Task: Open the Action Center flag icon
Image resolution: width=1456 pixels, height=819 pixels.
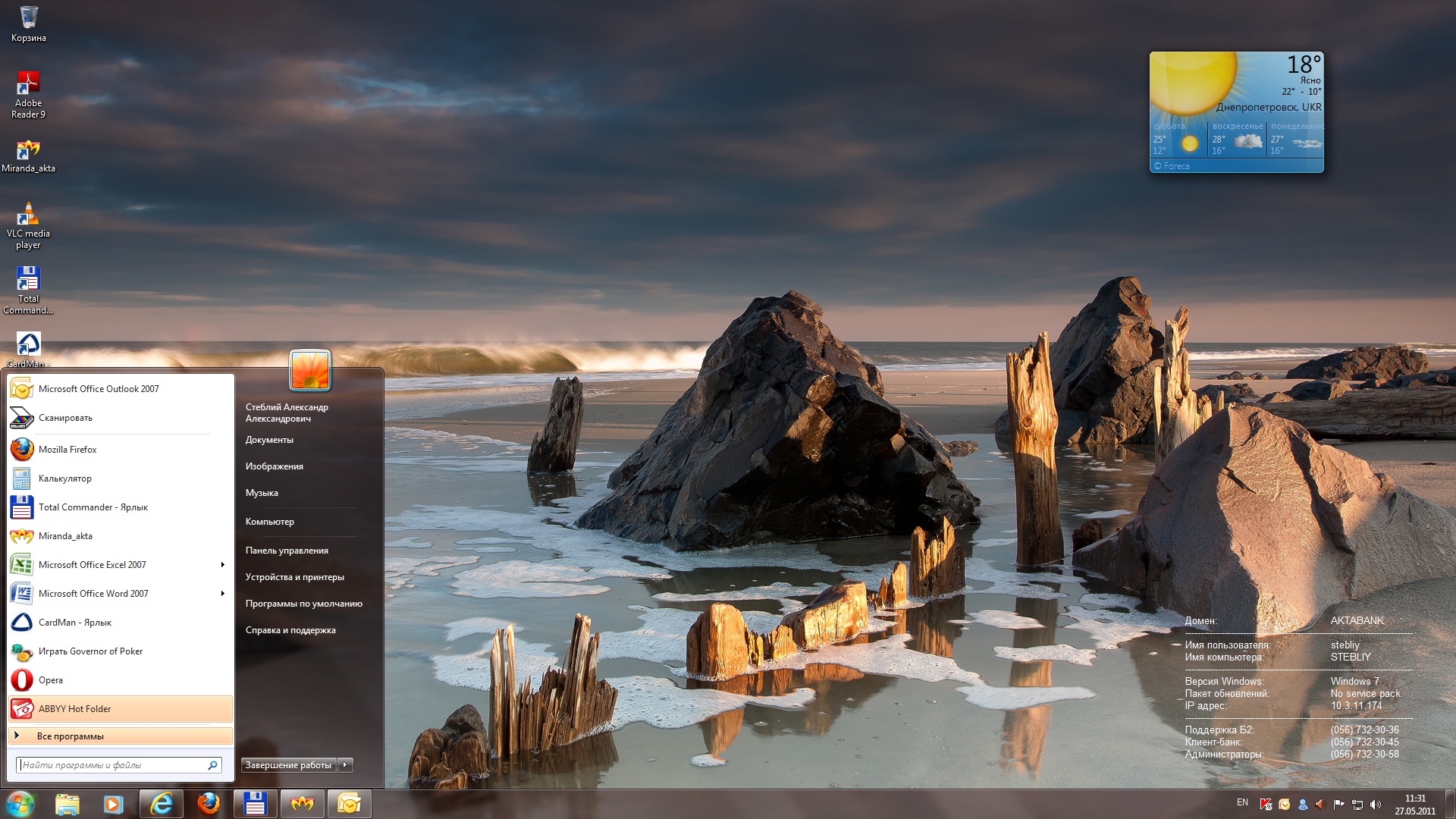Action: (x=1339, y=805)
